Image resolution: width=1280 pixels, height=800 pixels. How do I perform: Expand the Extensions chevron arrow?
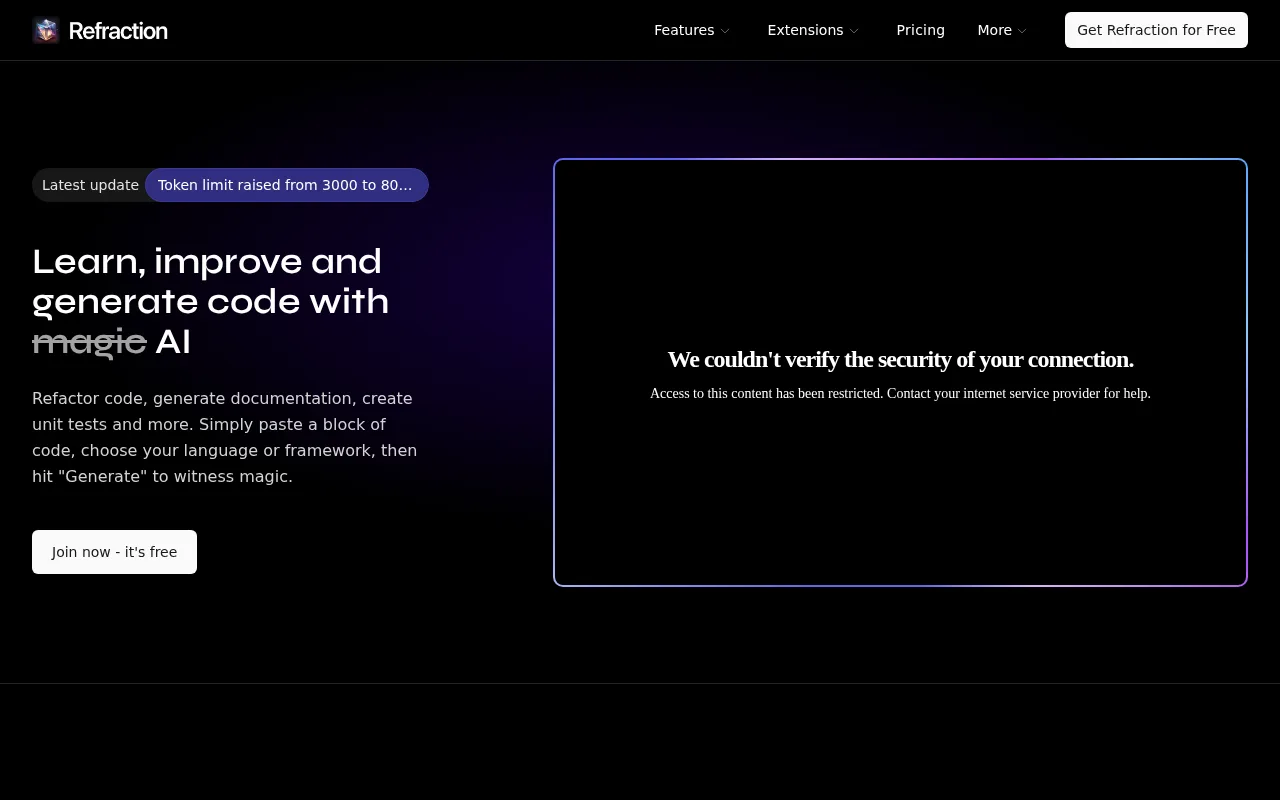pyautogui.click(x=854, y=31)
